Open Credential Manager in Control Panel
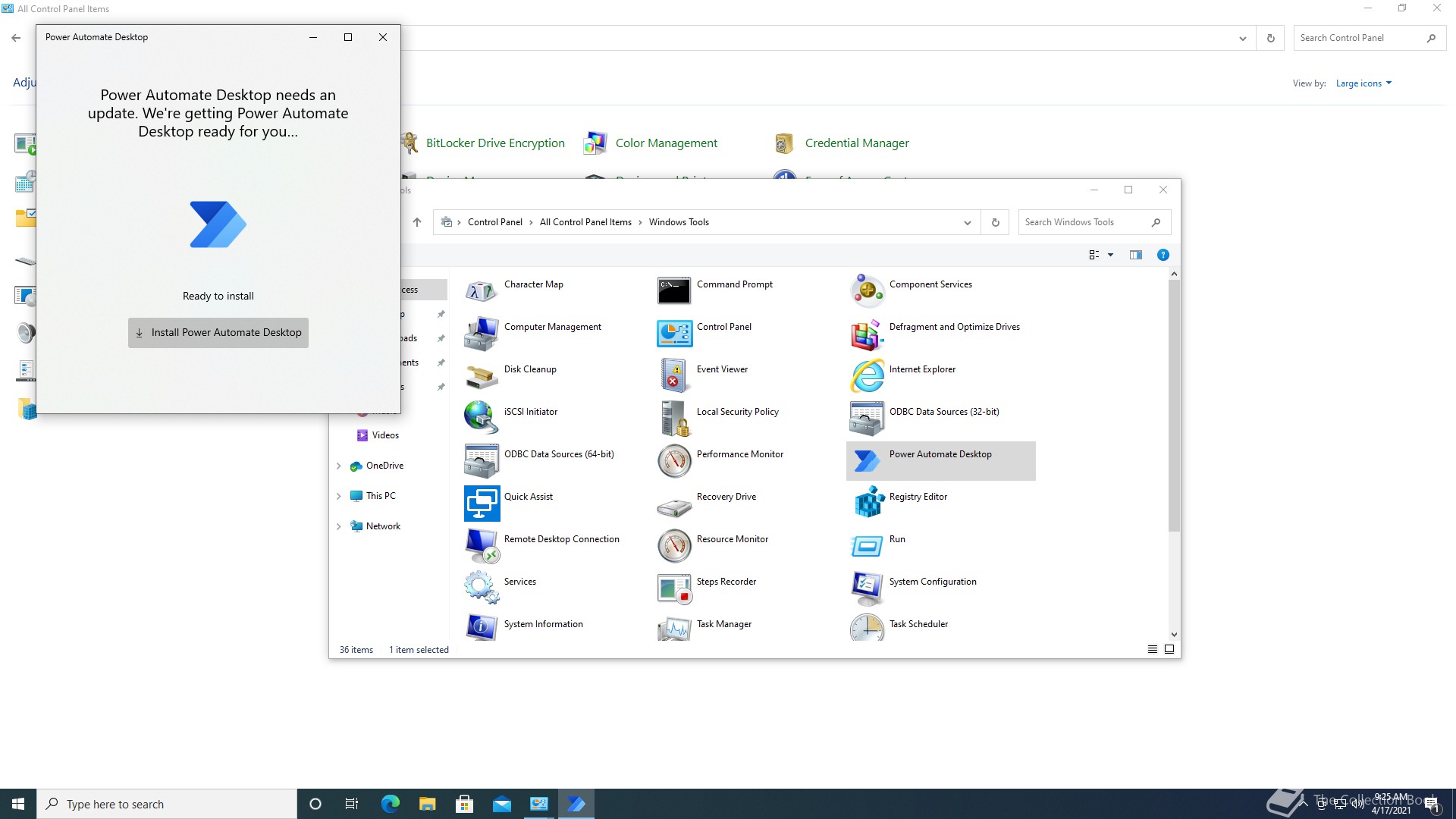 coord(857,143)
